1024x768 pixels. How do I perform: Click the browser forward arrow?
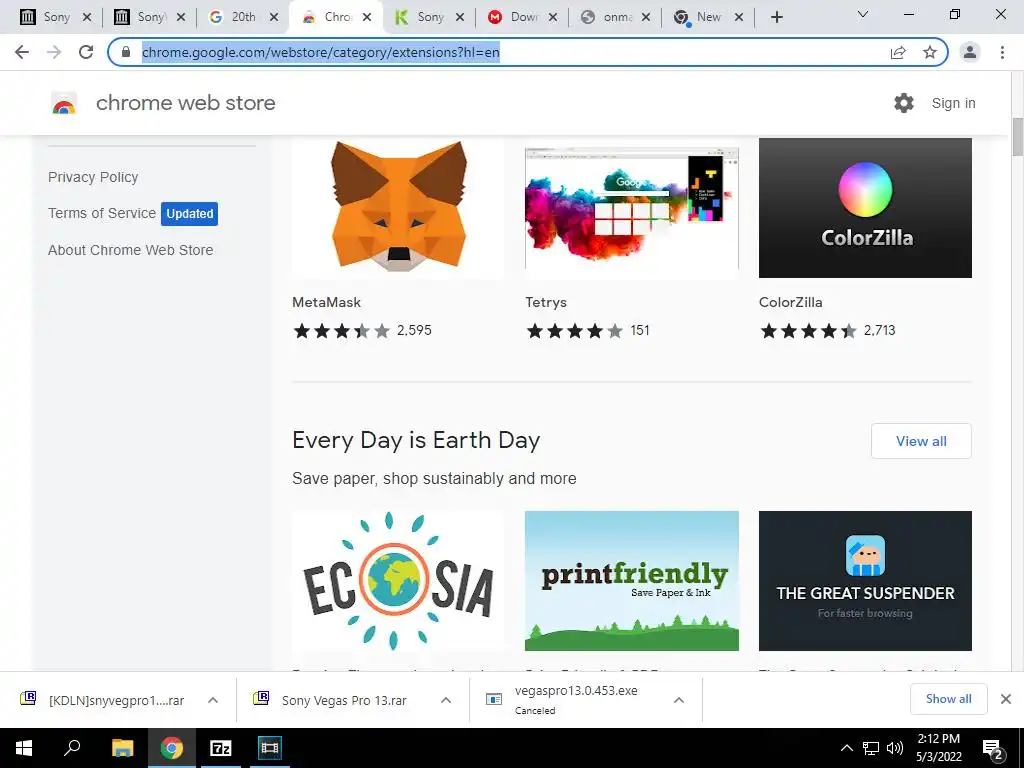tap(54, 52)
